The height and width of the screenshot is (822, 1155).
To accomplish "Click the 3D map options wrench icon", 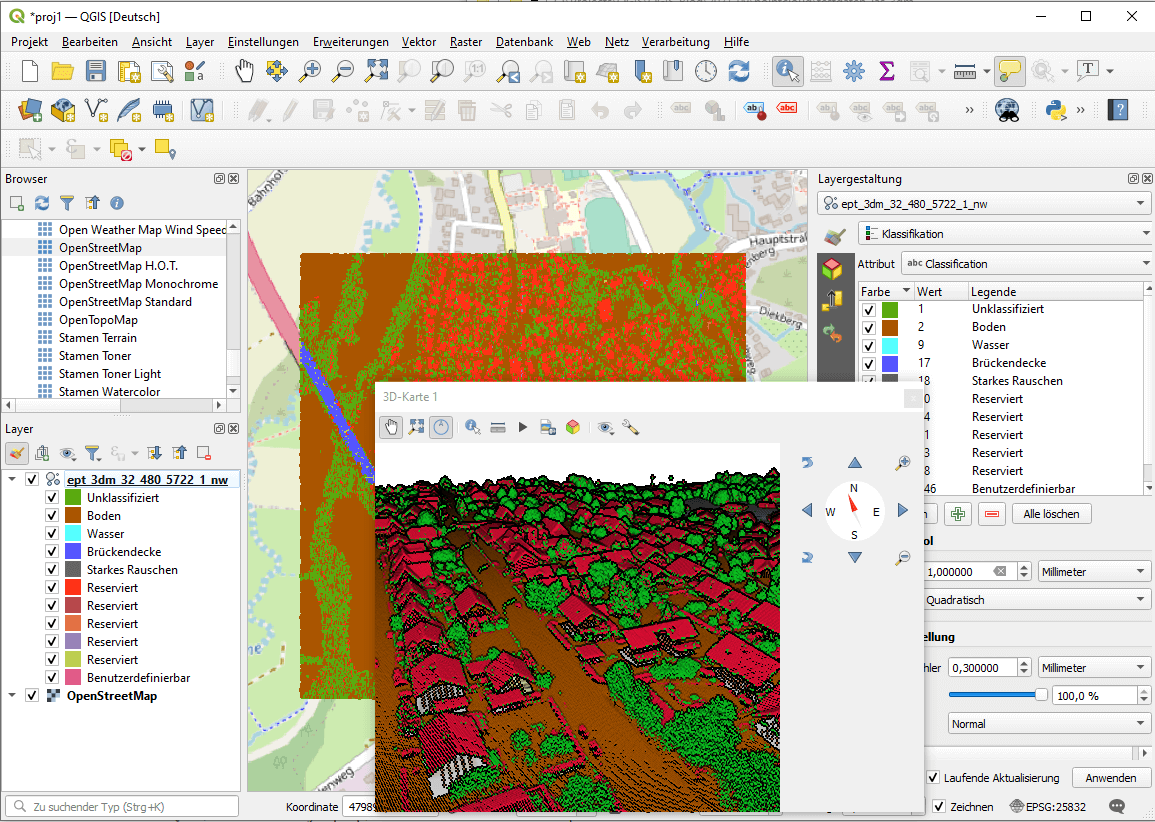I will (630, 427).
